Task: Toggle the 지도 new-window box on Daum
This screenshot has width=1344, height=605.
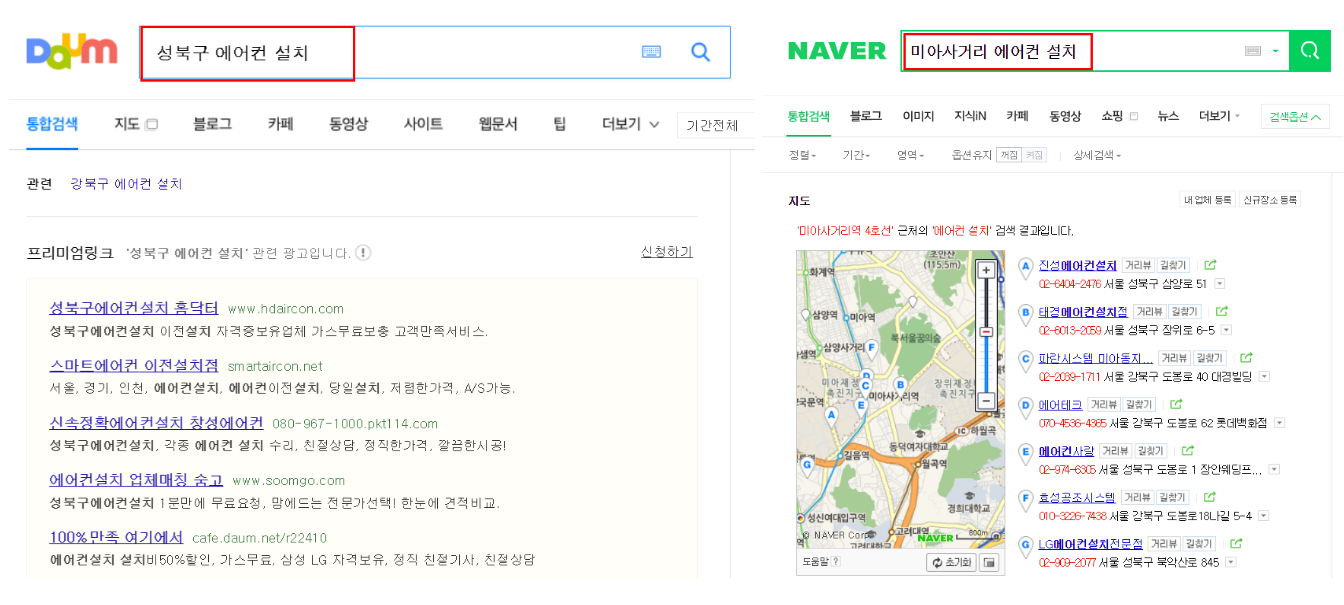Action: [151, 125]
